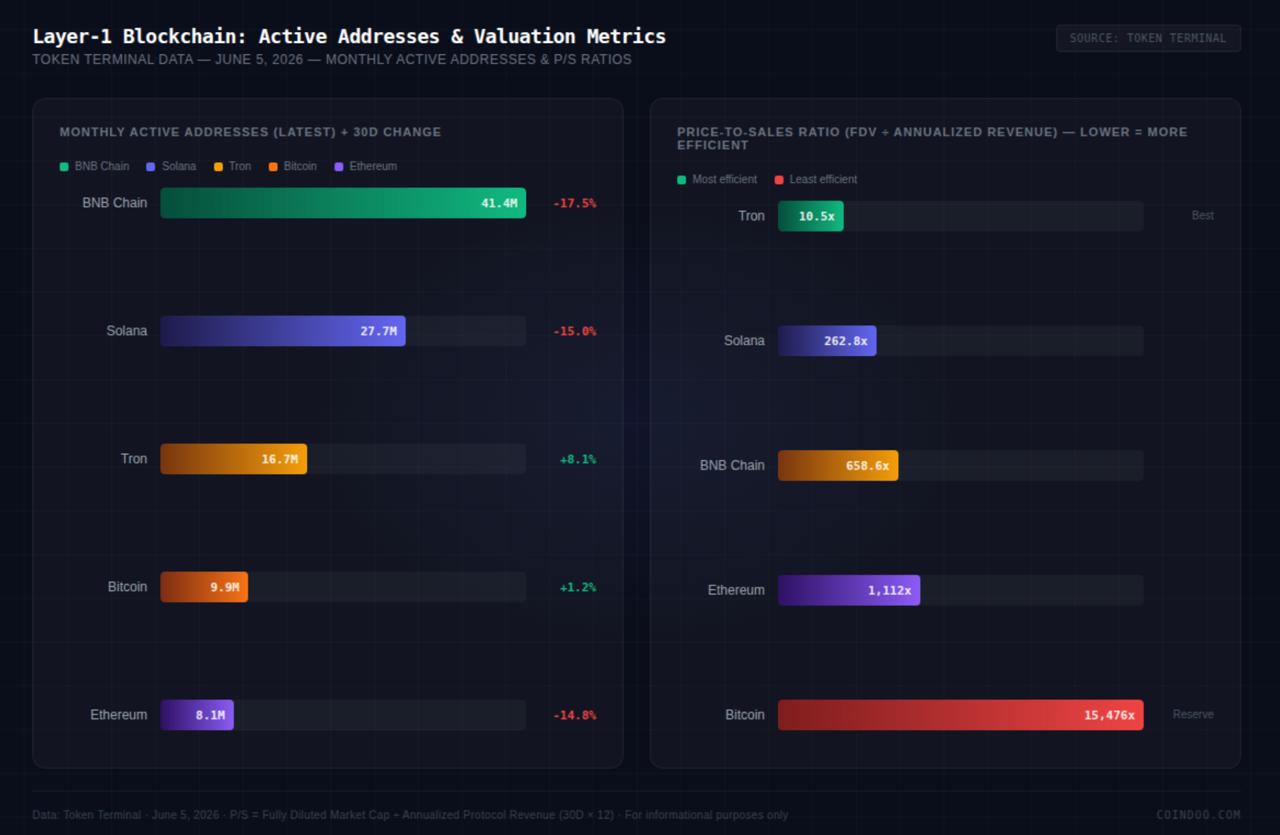The image size is (1280, 835).
Task: Click the Best tag beside Tron
Action: click(1203, 215)
